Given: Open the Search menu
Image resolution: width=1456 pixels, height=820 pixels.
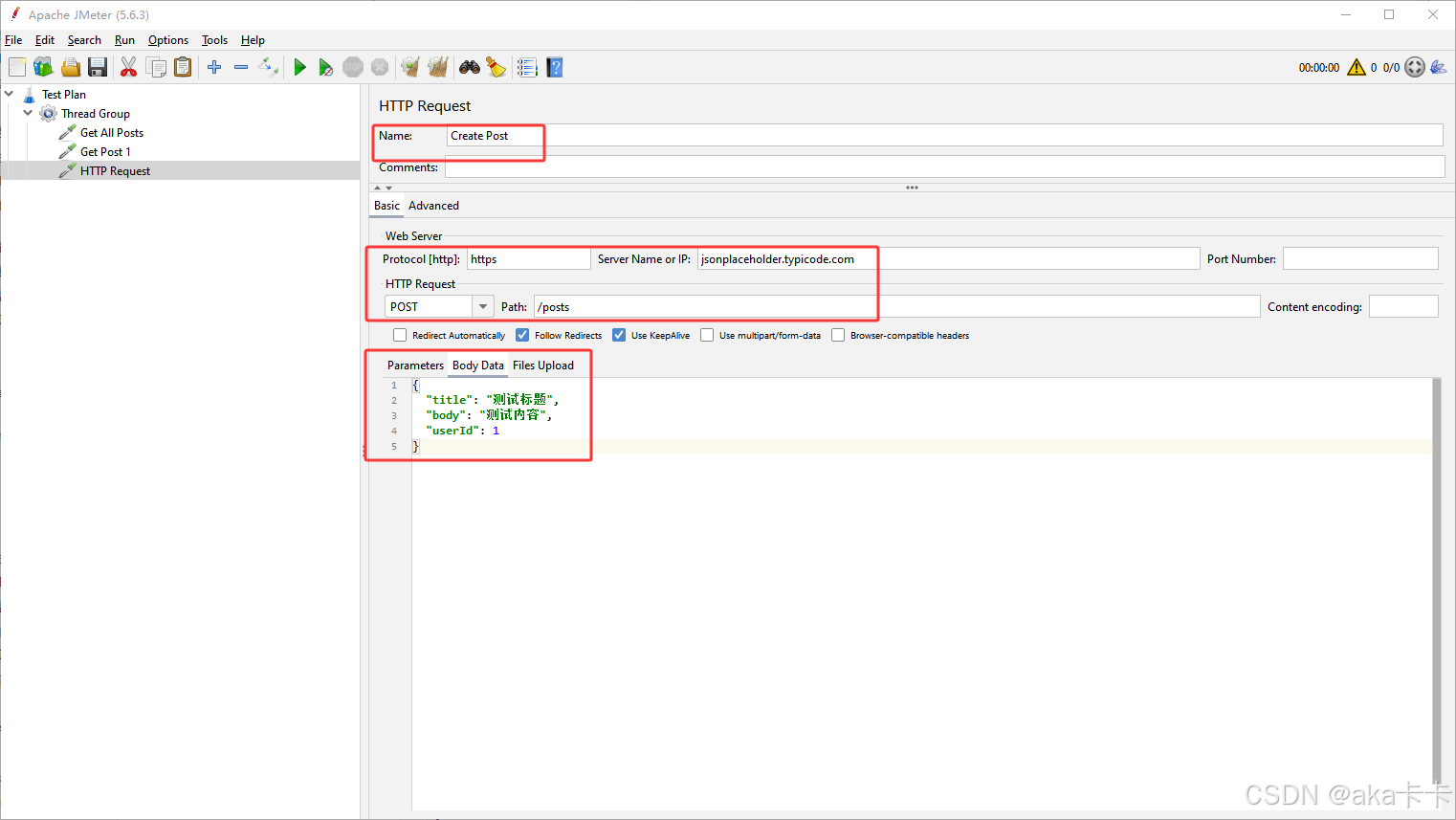Looking at the screenshot, I should (x=84, y=40).
